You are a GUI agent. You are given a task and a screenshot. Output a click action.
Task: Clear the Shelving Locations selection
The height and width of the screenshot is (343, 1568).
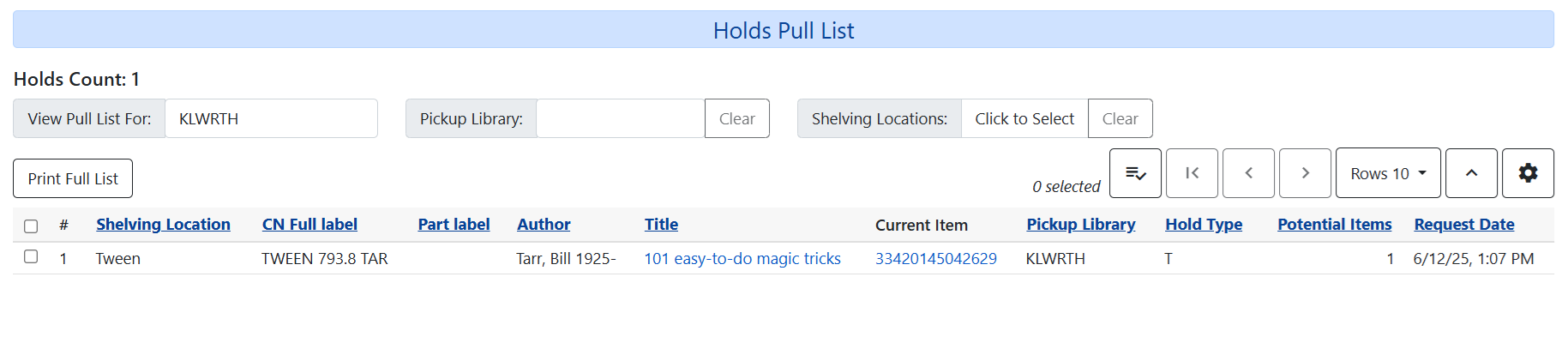click(1120, 118)
